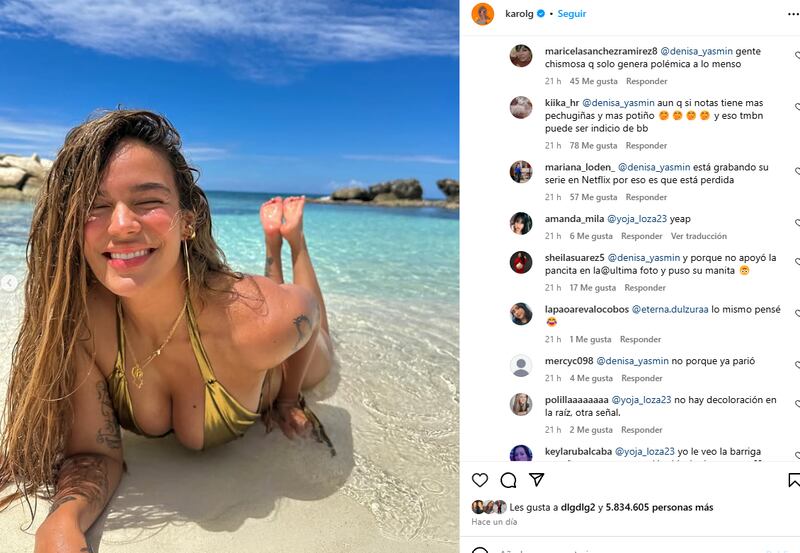Share the post with the paper plane icon
800x553 pixels.
pyautogui.click(x=536, y=480)
